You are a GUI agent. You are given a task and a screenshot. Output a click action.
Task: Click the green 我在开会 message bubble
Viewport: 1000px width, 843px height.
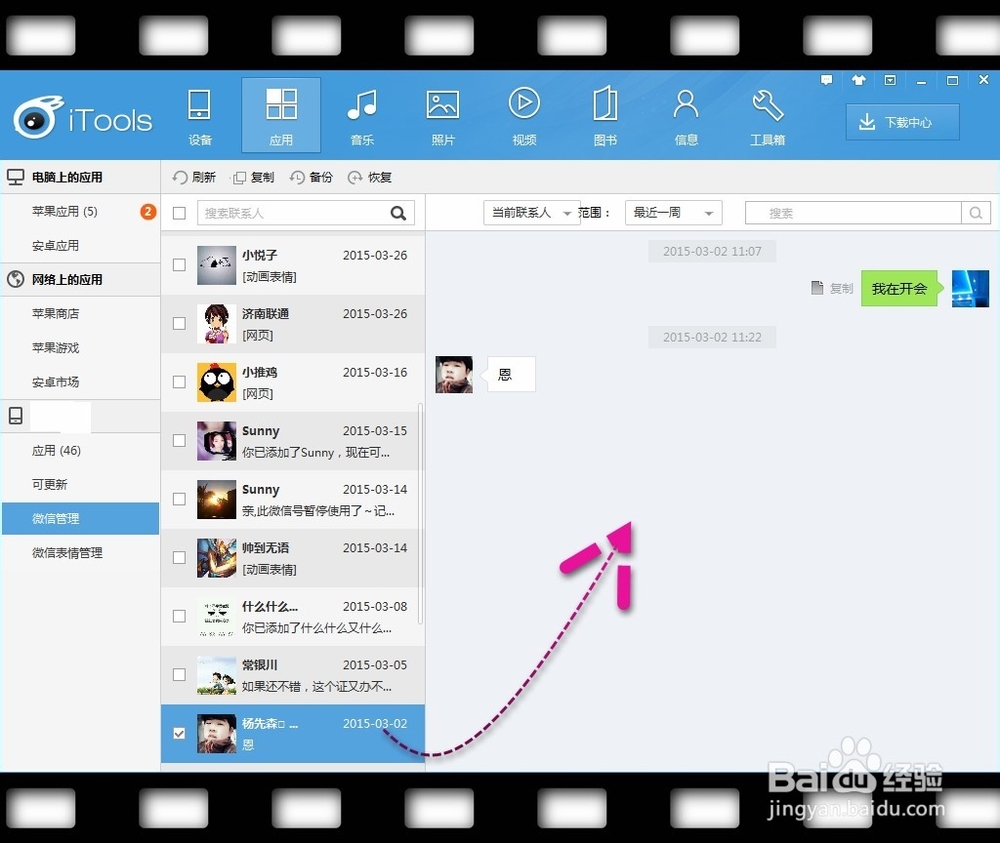click(x=902, y=288)
